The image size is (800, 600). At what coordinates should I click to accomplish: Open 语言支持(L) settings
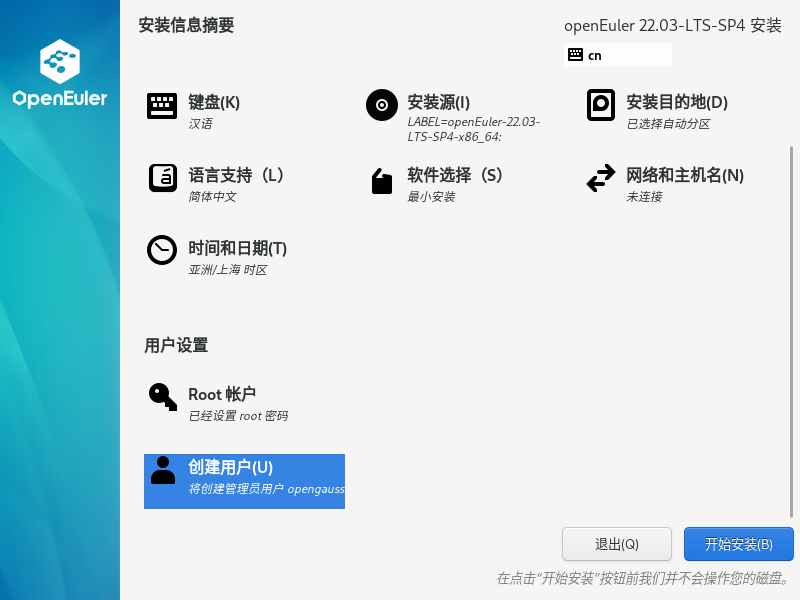236,175
